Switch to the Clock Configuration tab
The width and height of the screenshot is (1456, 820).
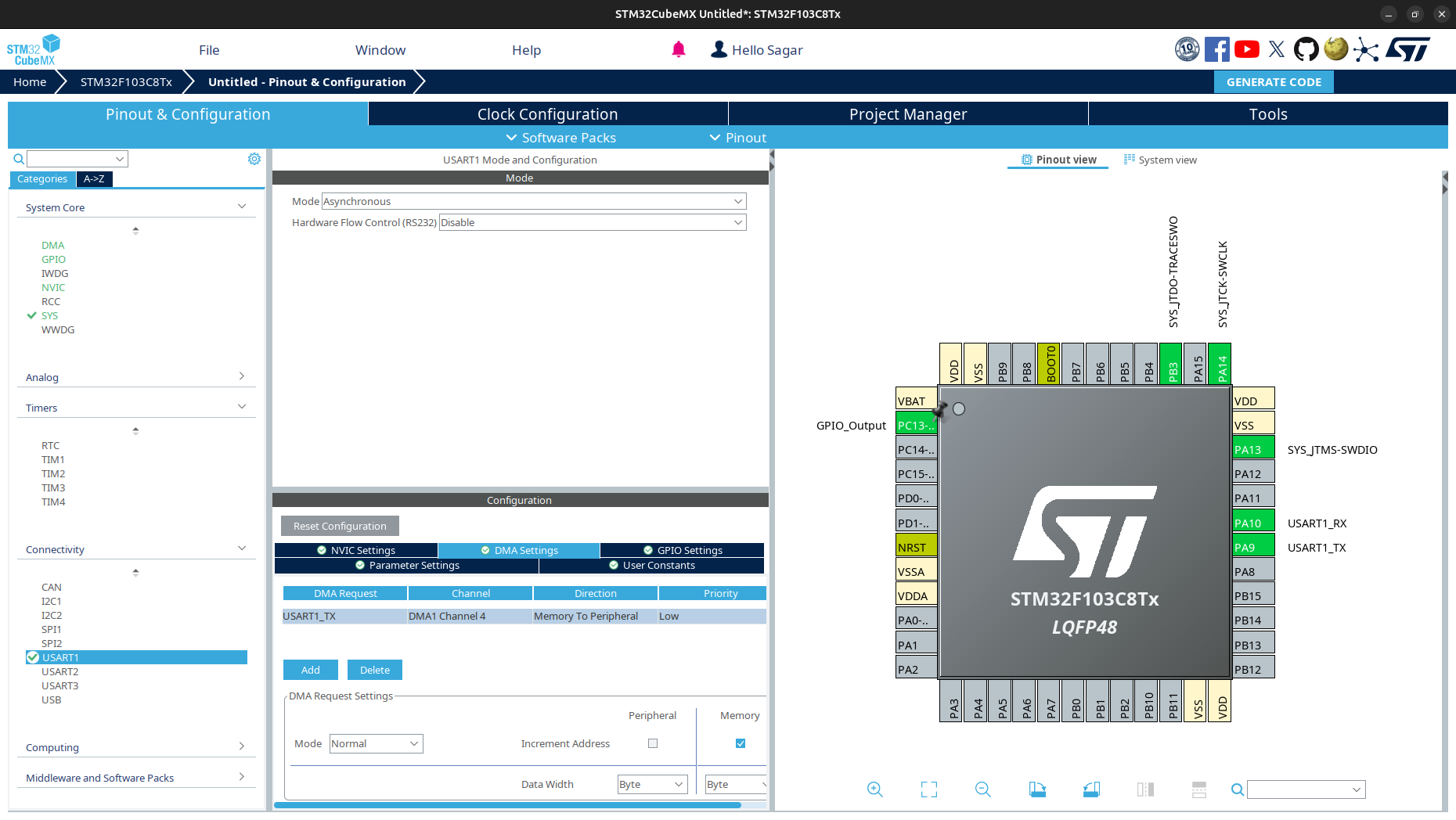coord(548,114)
